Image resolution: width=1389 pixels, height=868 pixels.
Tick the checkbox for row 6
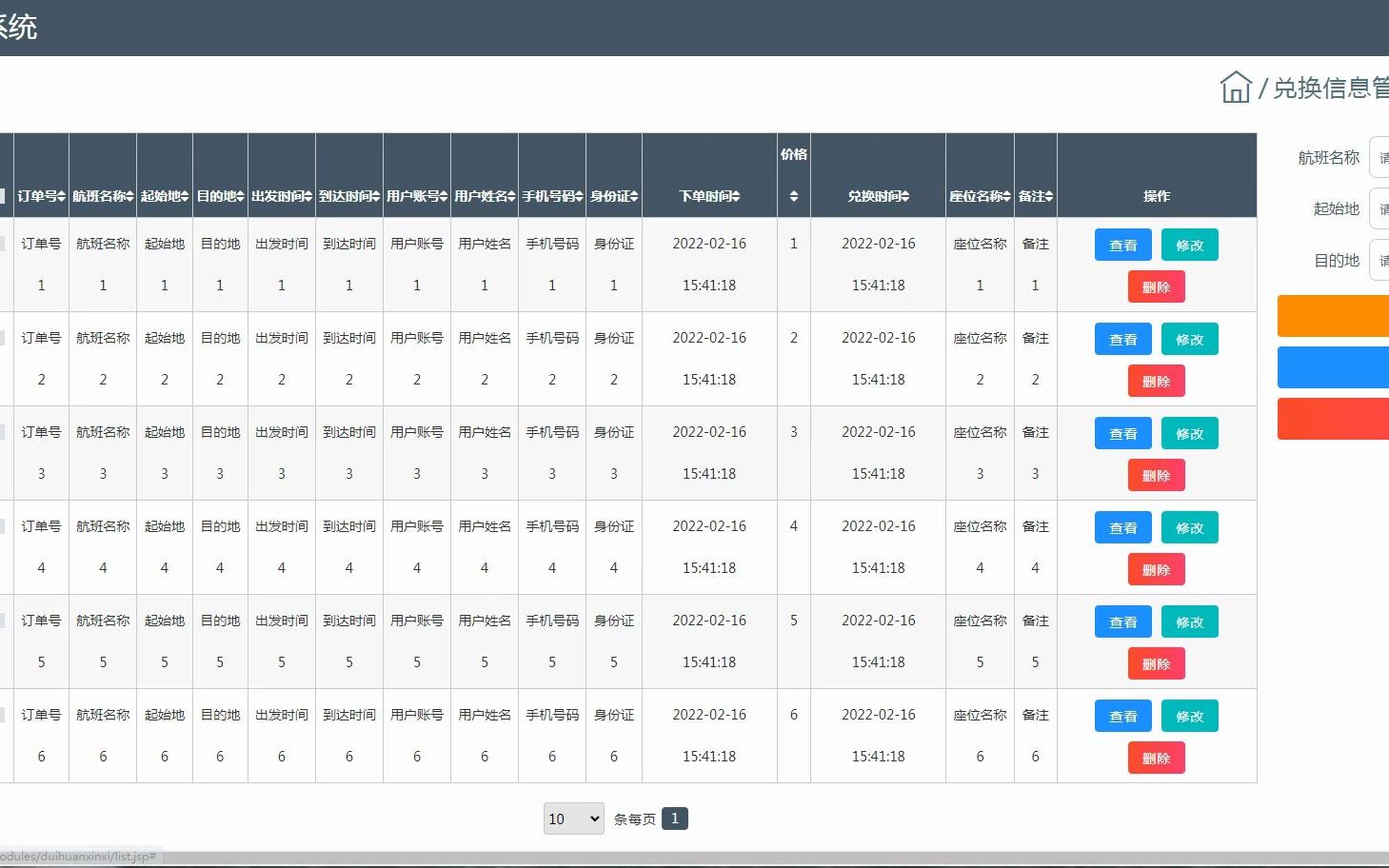pyautogui.click(x=2, y=715)
